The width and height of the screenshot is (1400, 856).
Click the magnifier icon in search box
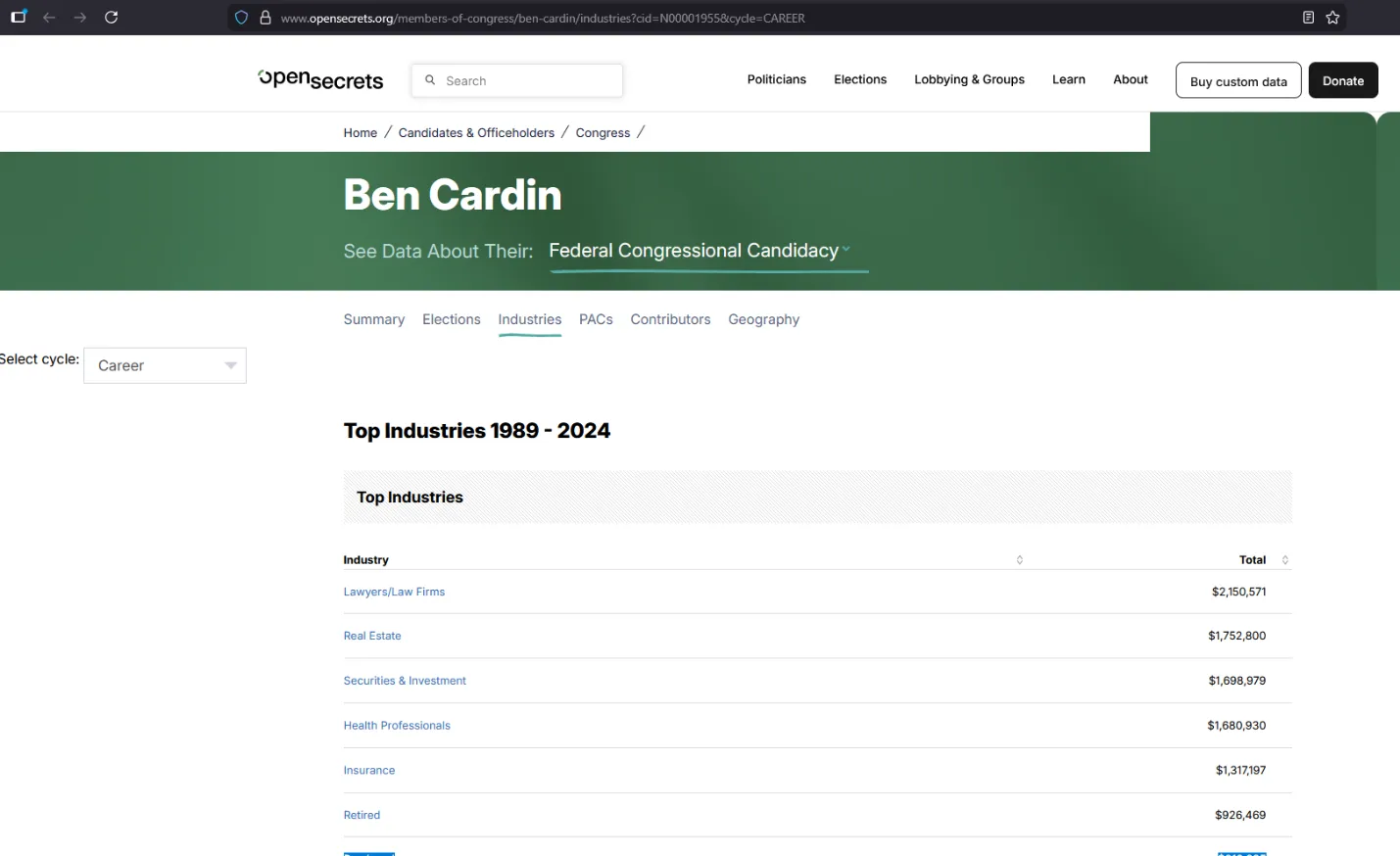point(430,80)
